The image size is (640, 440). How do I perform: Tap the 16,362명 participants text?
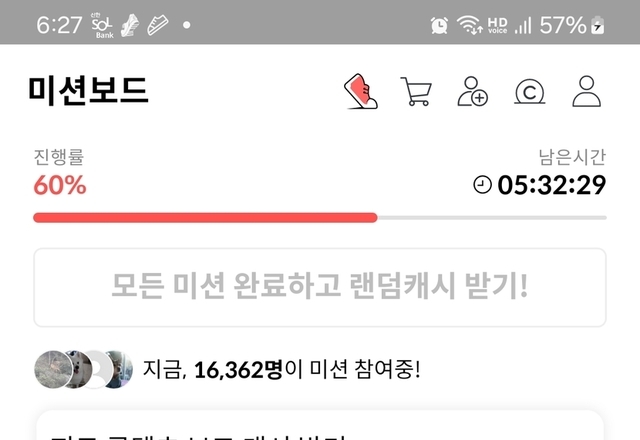(x=238, y=370)
